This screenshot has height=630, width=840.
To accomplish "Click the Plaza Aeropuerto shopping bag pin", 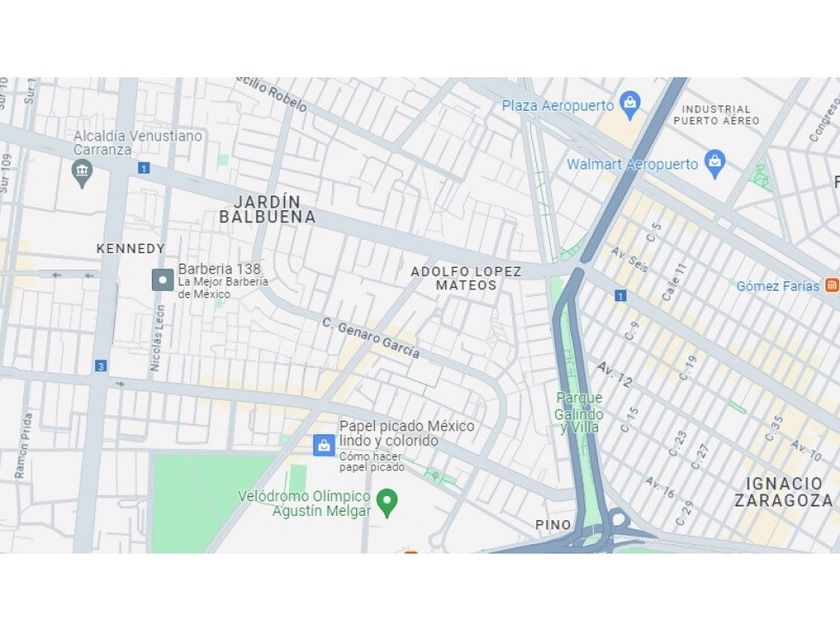I will [630, 106].
